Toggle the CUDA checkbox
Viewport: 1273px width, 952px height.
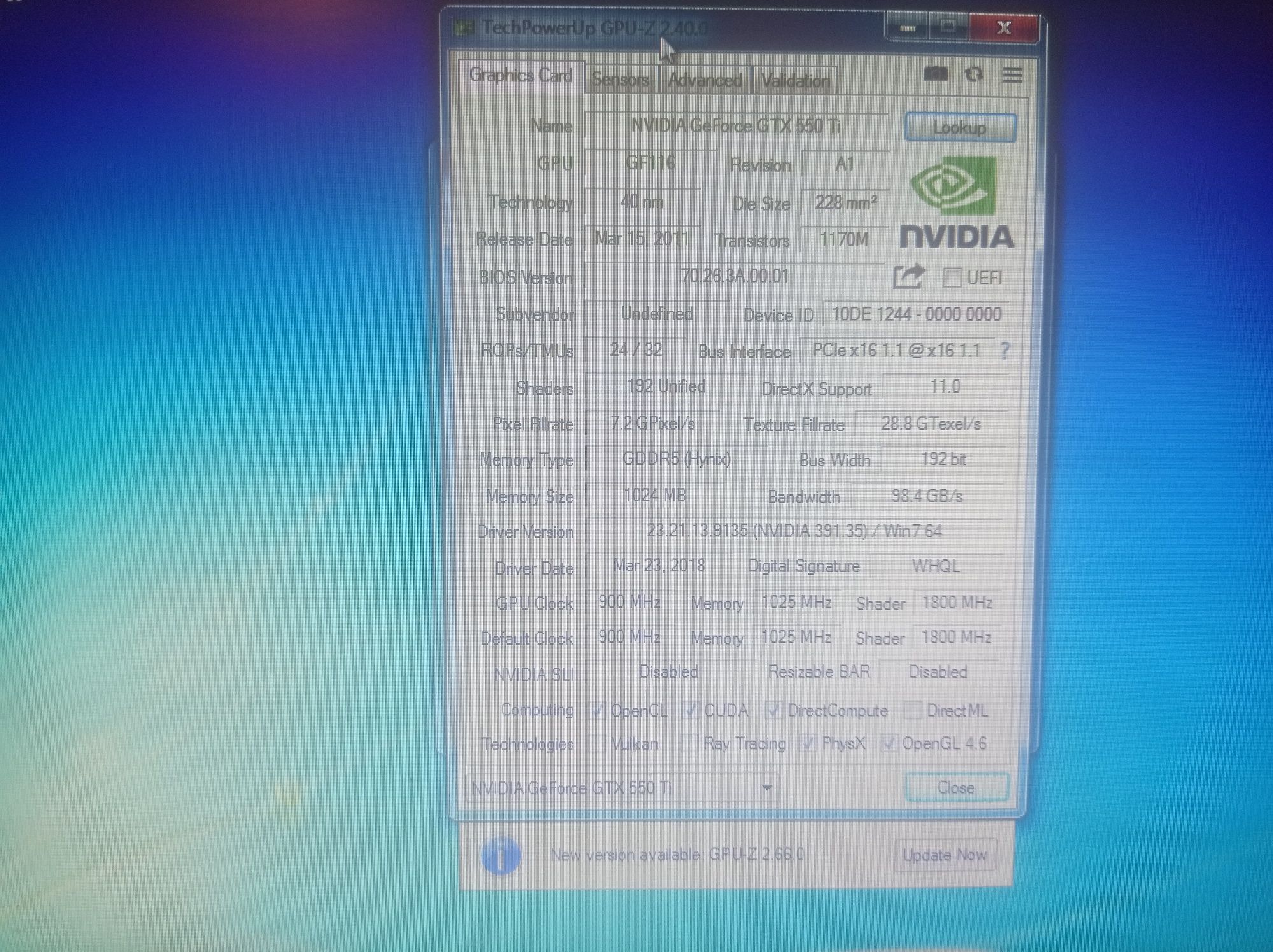[691, 710]
